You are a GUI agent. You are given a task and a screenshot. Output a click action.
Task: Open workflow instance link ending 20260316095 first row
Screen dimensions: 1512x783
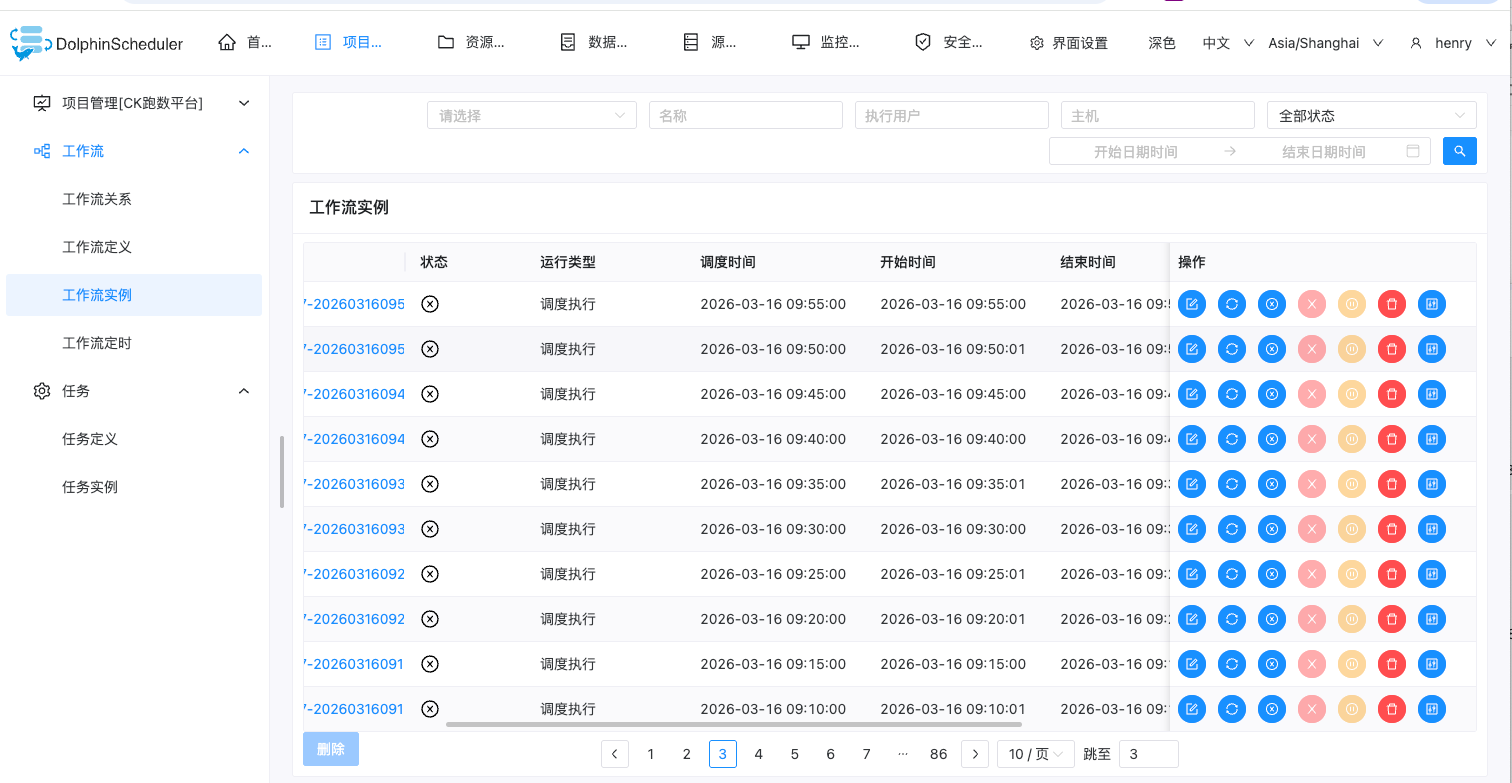point(354,304)
